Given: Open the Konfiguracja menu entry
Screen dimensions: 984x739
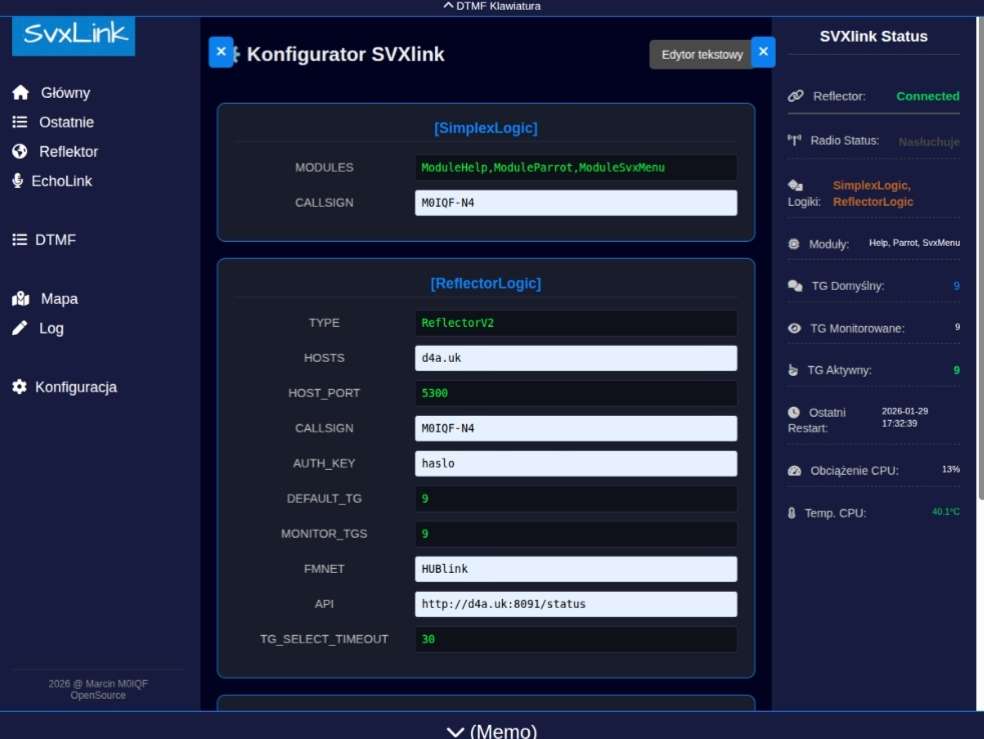Looking at the screenshot, I should pyautogui.click(x=76, y=387).
